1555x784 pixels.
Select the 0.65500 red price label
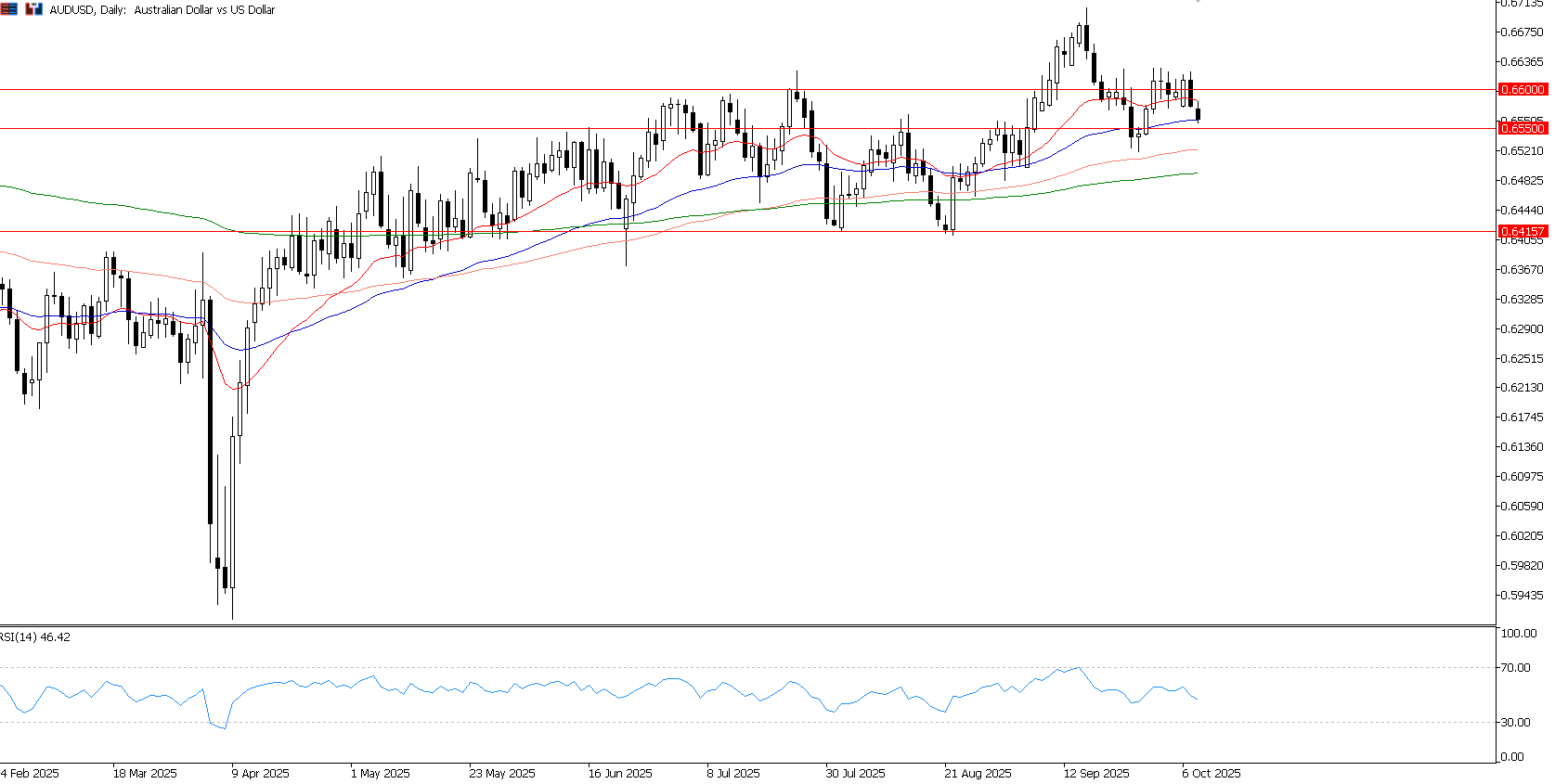[1523, 129]
